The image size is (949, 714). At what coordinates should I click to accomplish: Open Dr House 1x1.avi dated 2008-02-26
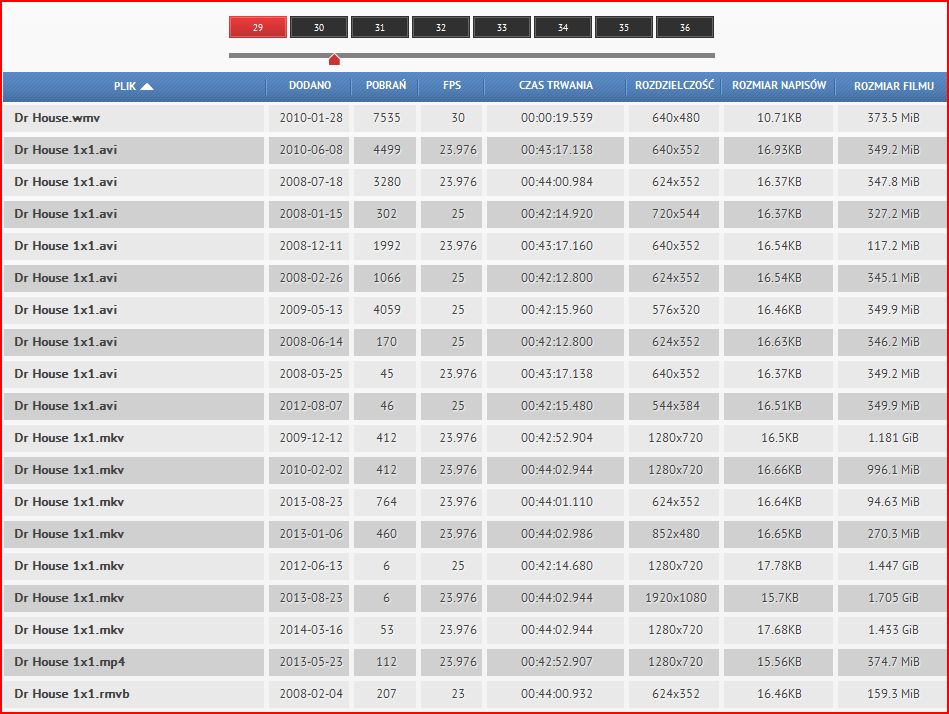tap(66, 278)
